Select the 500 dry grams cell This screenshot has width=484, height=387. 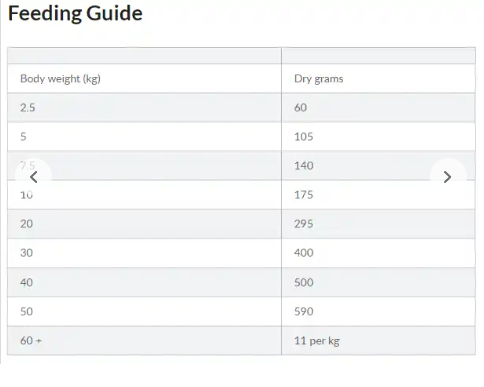[x=378, y=282]
